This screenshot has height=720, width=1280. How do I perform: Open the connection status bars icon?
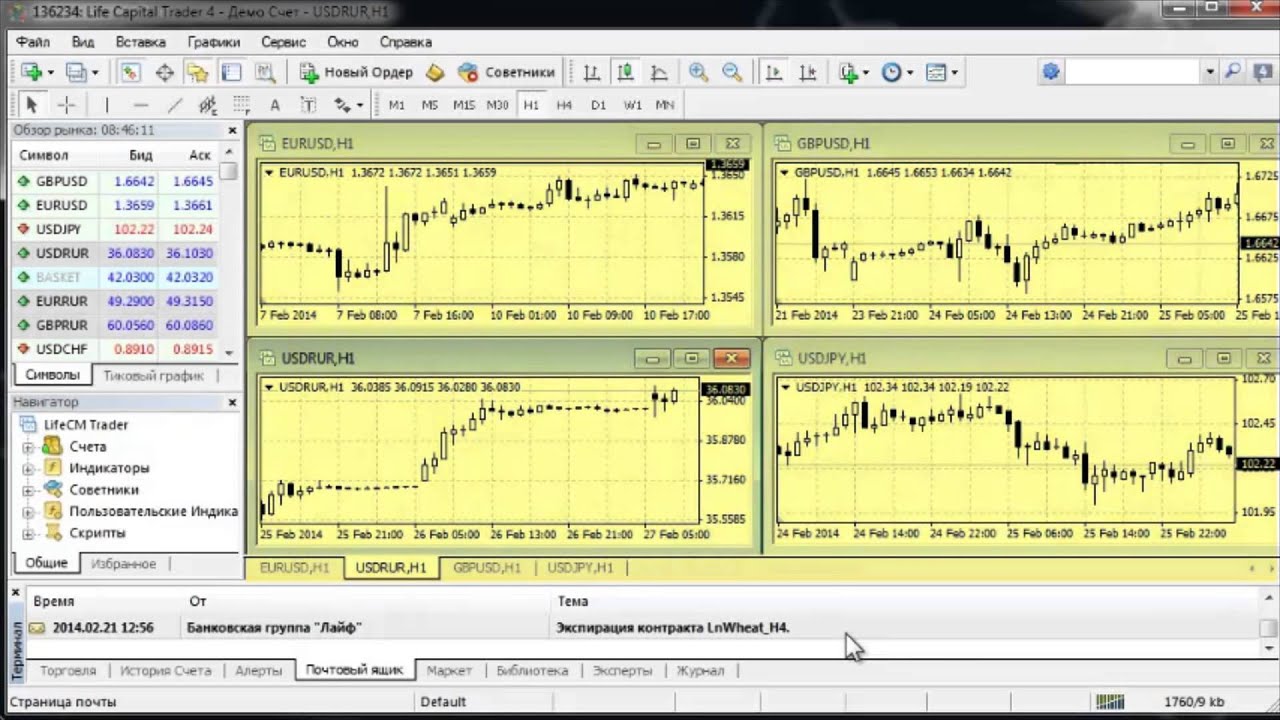click(x=1110, y=701)
